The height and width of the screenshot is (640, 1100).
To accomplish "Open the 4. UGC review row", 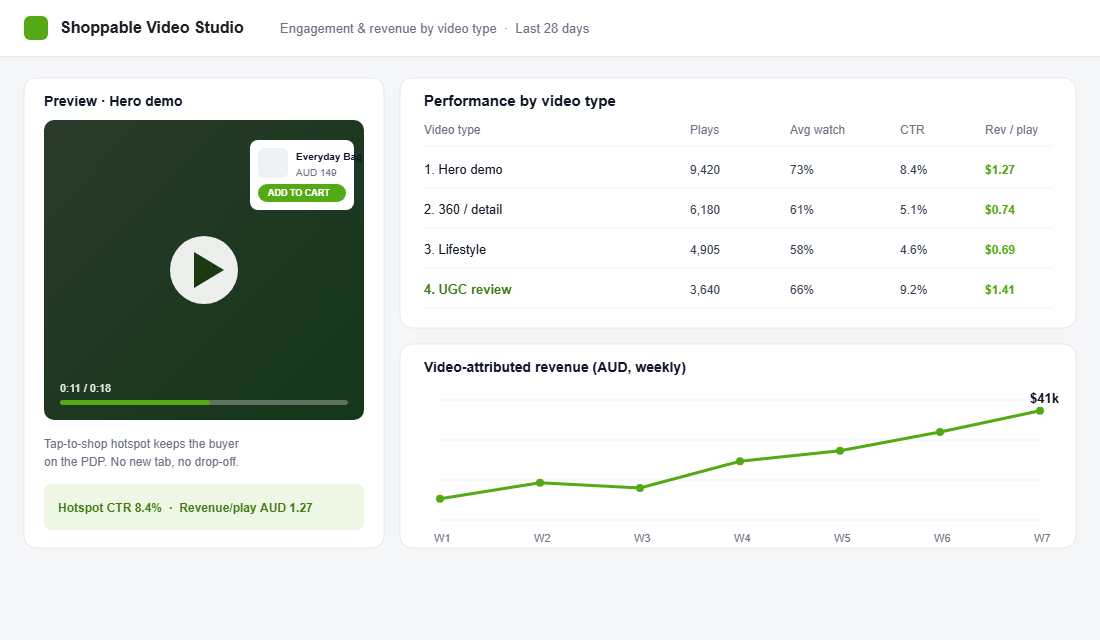I will pos(737,289).
